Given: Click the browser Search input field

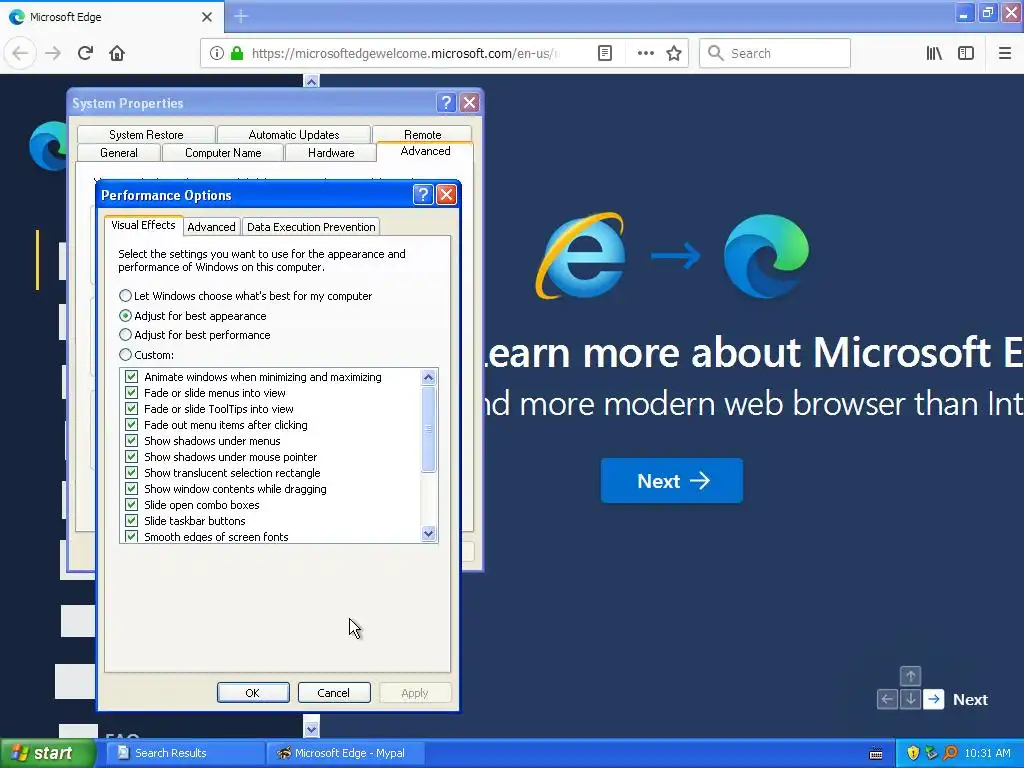Looking at the screenshot, I should click(775, 53).
